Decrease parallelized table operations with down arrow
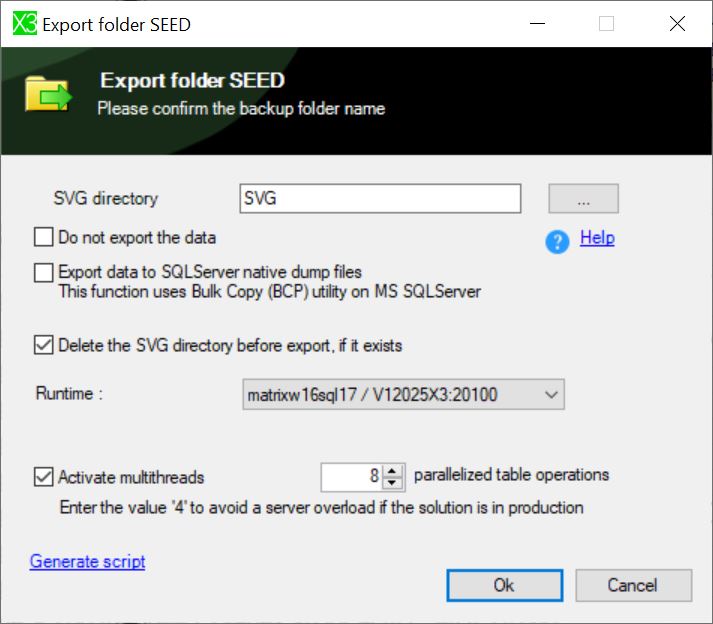Screen dimensions: 713x624 (392, 483)
